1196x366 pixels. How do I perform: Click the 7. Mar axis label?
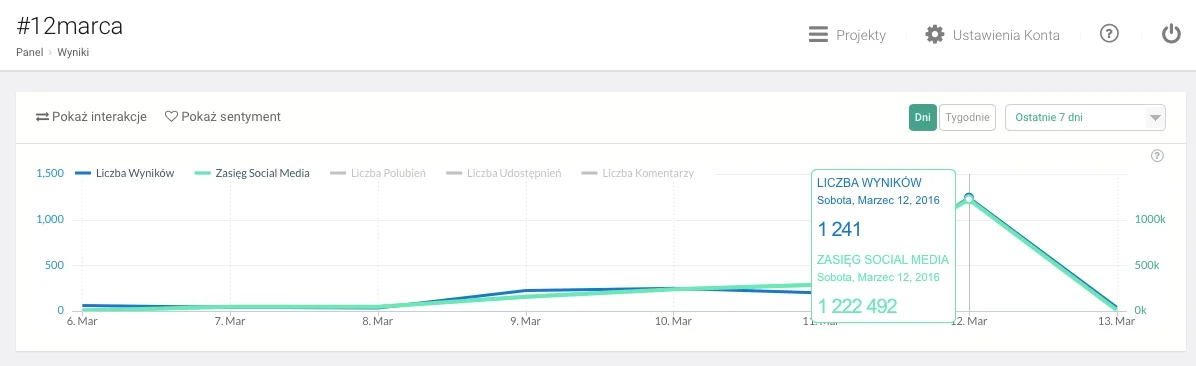[x=230, y=323]
